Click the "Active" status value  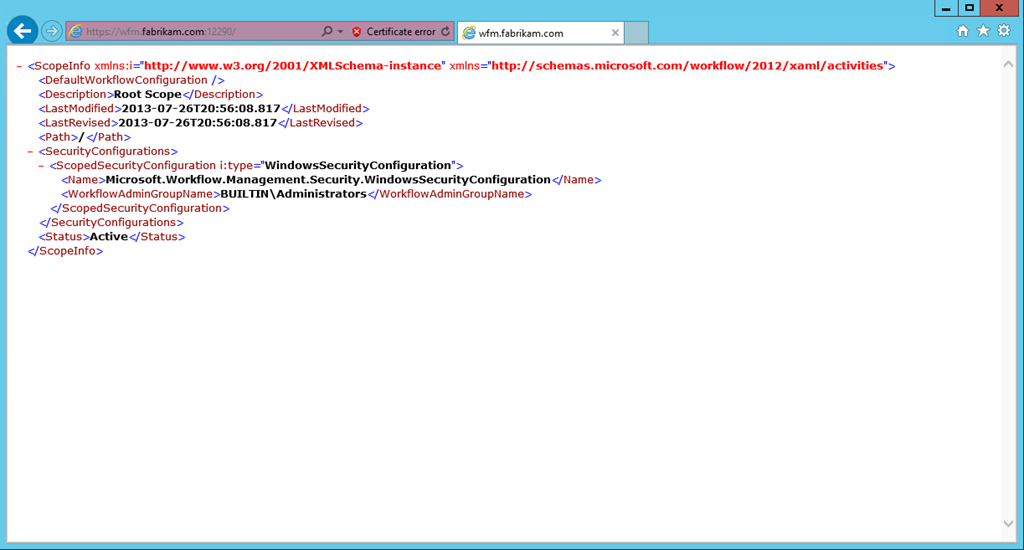109,236
